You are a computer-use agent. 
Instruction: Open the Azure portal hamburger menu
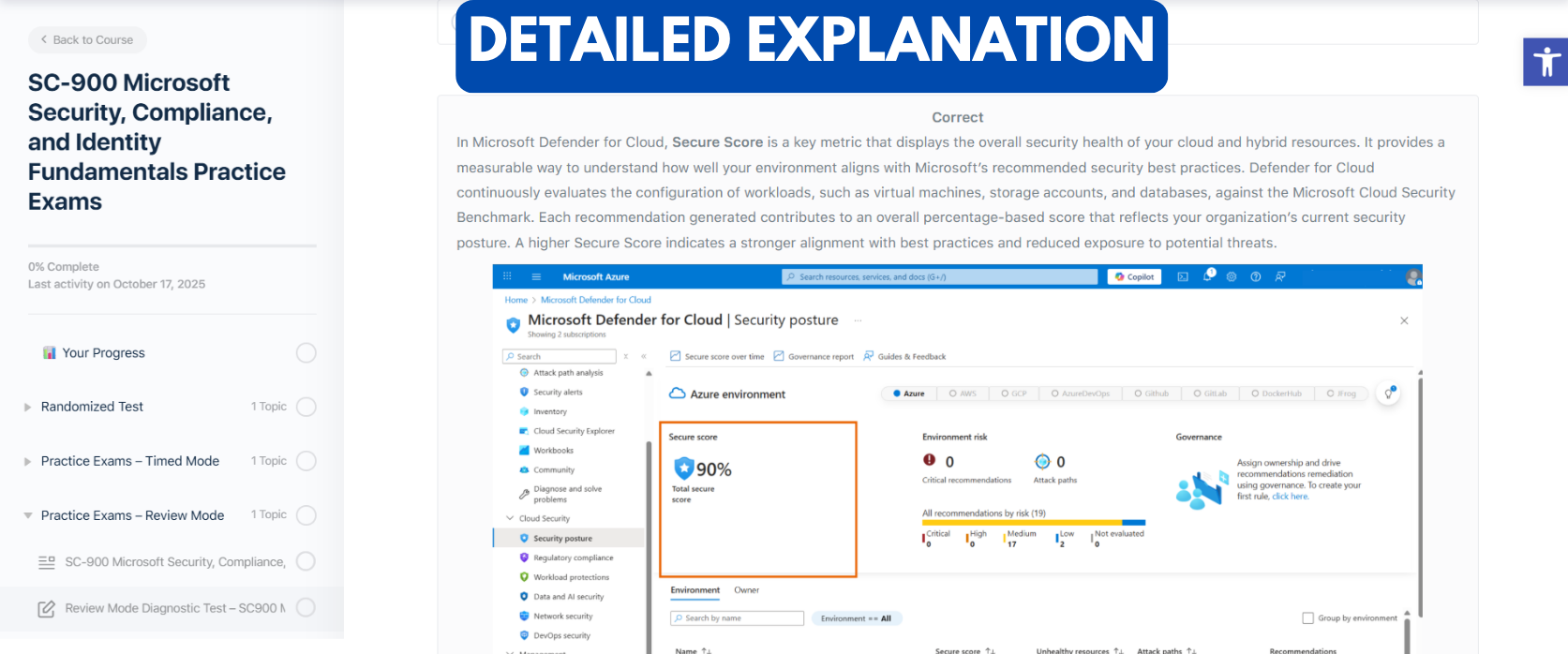(x=536, y=277)
